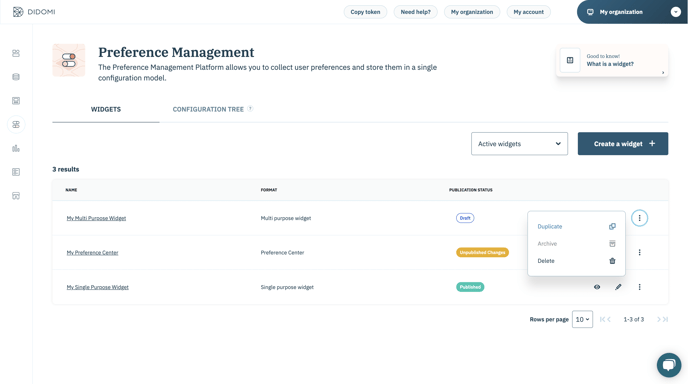This screenshot has height=384, width=688.
Task: Open the Active widgets filter dropdown
Action: click(519, 144)
